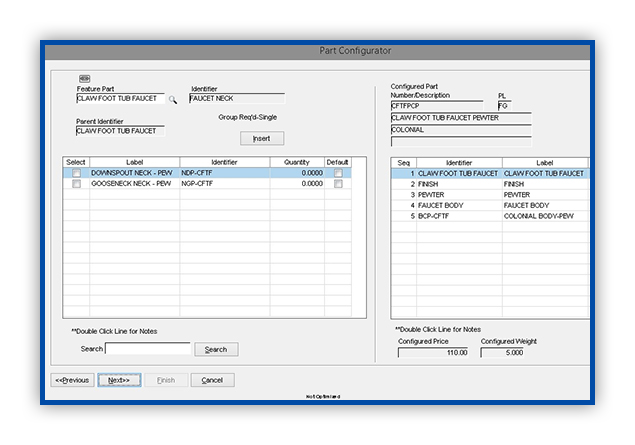Go back with <<Previous button

pyautogui.click(x=72, y=380)
